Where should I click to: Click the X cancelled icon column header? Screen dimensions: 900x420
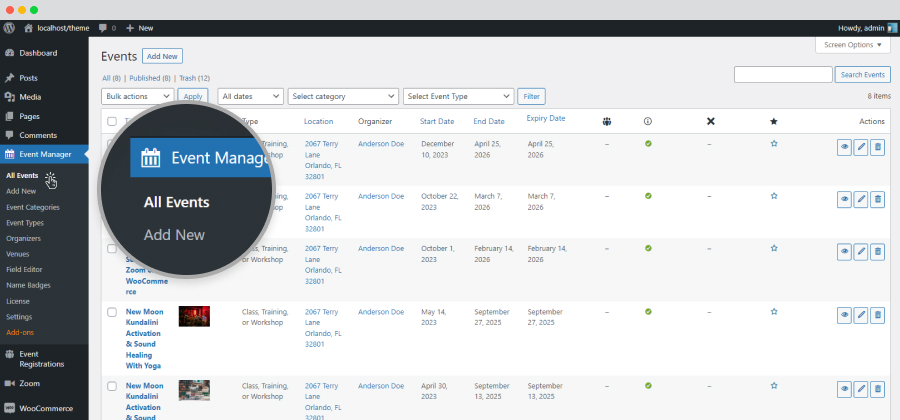pos(711,121)
